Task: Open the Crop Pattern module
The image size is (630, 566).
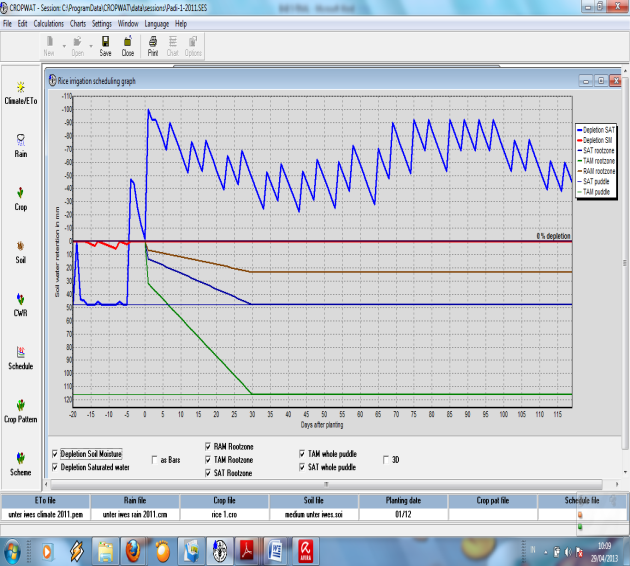Action: pyautogui.click(x=20, y=411)
